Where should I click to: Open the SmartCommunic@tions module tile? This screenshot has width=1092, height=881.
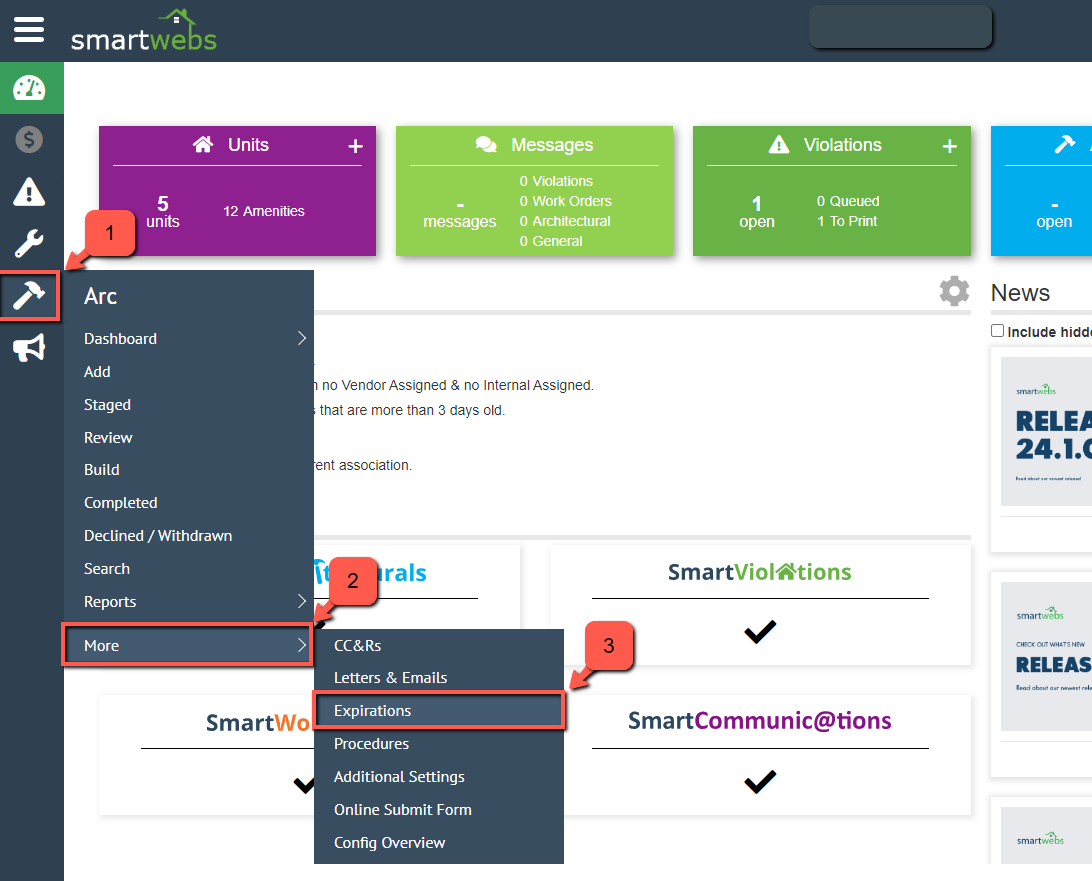760,754
